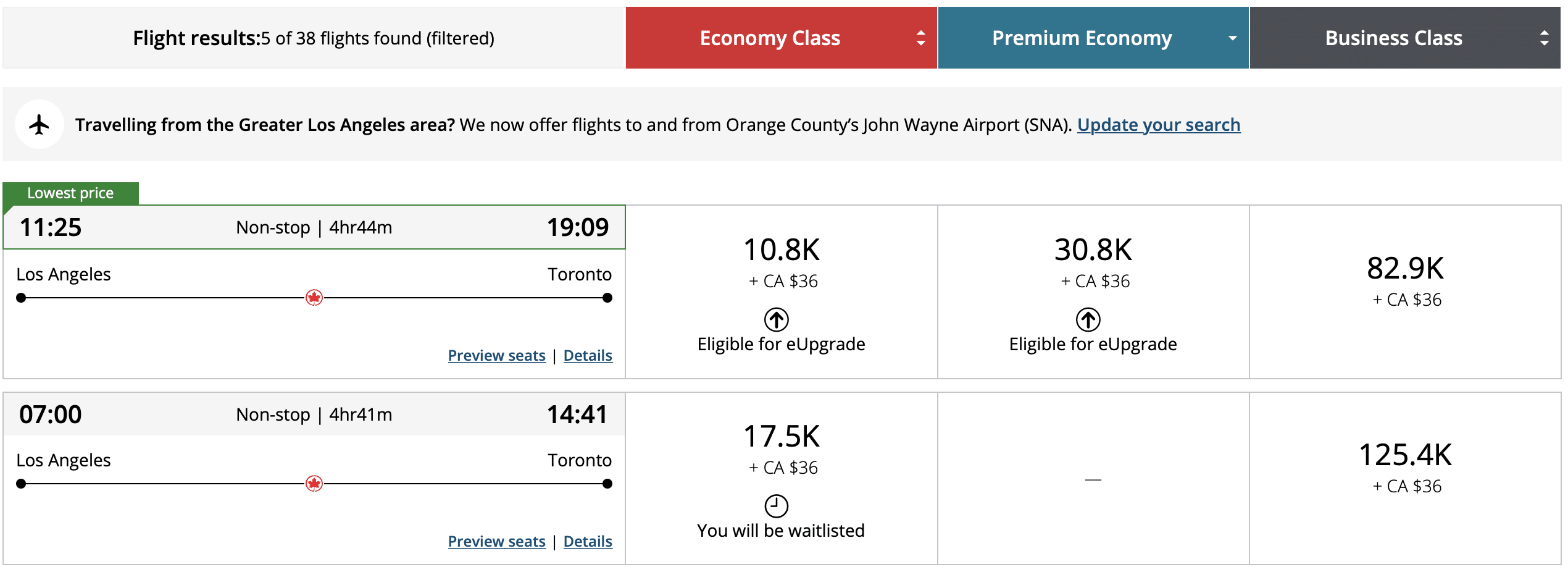Preview seats for the 07:00 flight
This screenshot has width=1568, height=572.
pos(496,542)
